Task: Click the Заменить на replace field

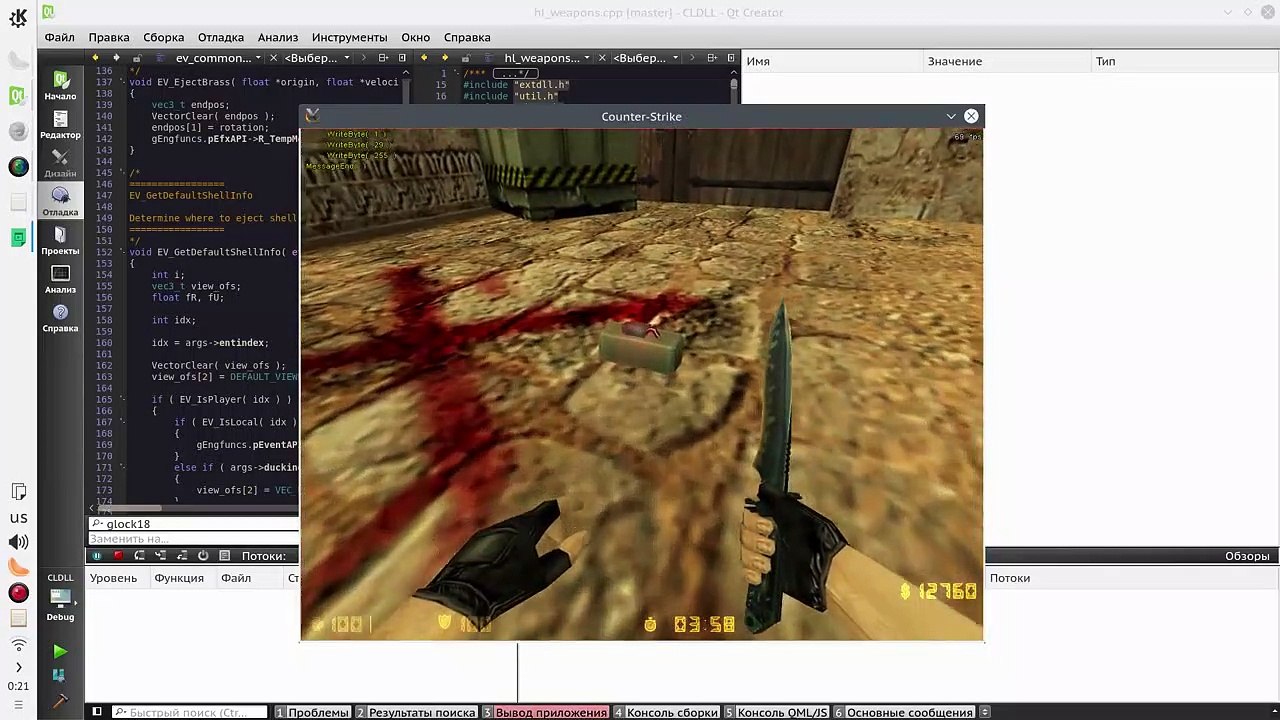Action: [194, 539]
